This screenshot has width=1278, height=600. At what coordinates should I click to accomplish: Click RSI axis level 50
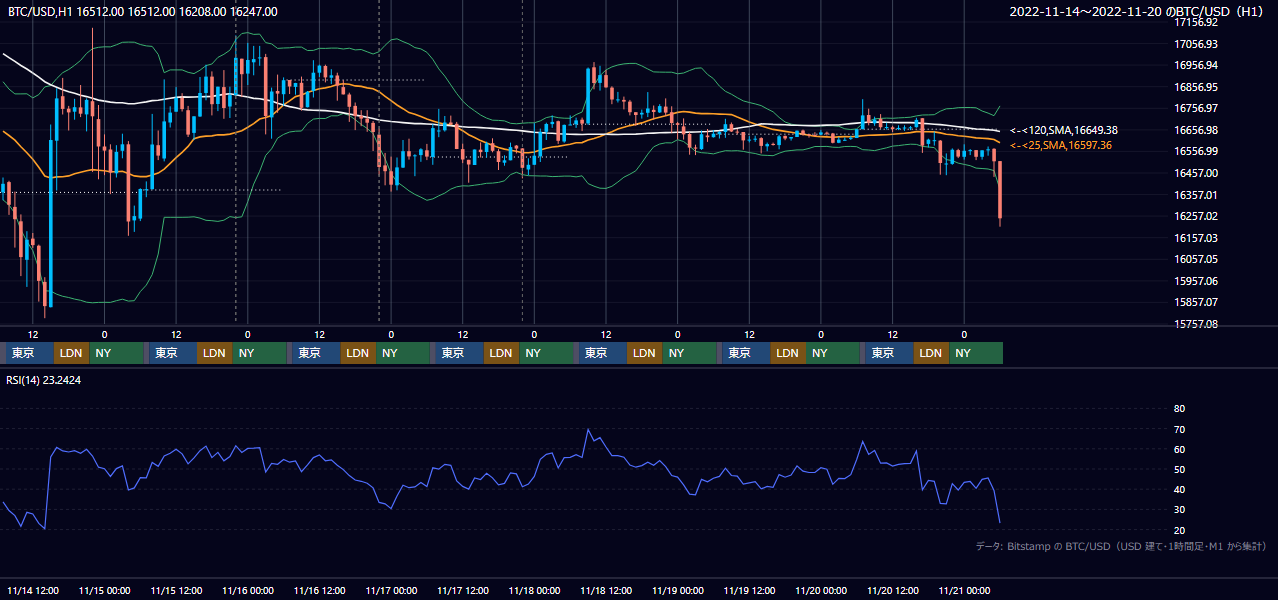[x=1179, y=469]
